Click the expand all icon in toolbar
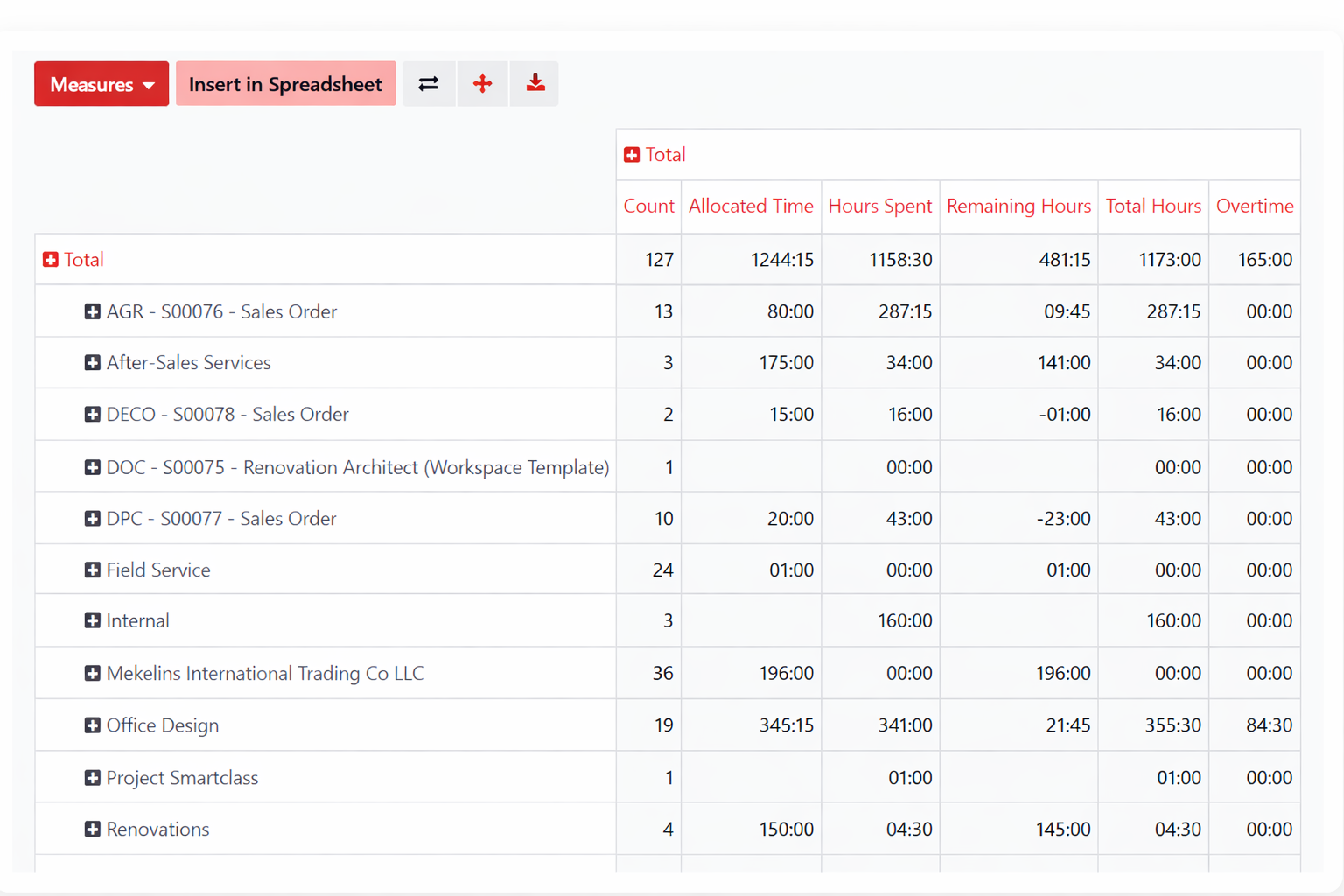The width and height of the screenshot is (1344, 896). coord(482,83)
